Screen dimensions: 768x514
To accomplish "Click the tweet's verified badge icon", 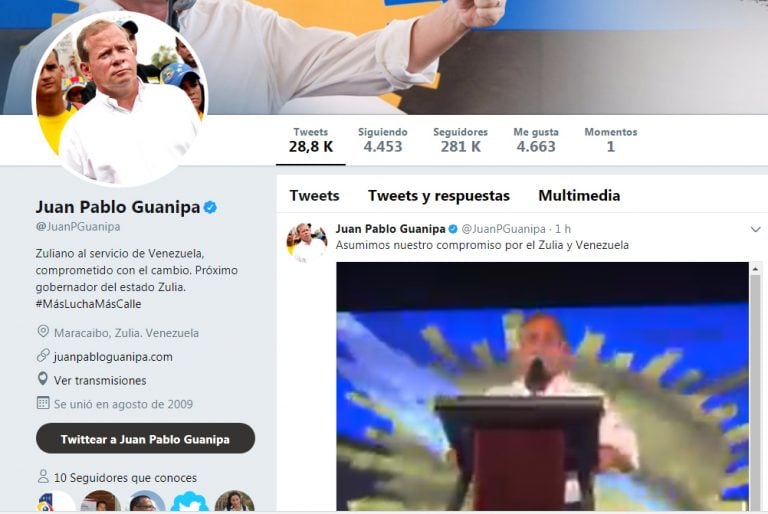I will pos(453,229).
